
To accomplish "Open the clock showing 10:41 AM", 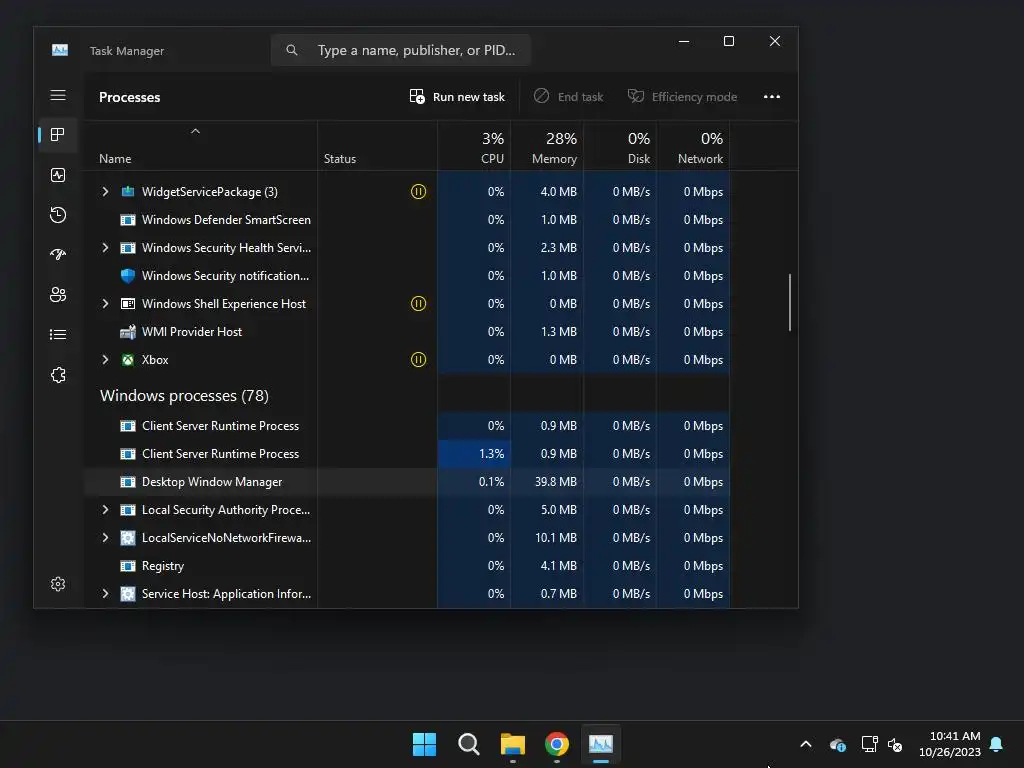I will tap(950, 744).
